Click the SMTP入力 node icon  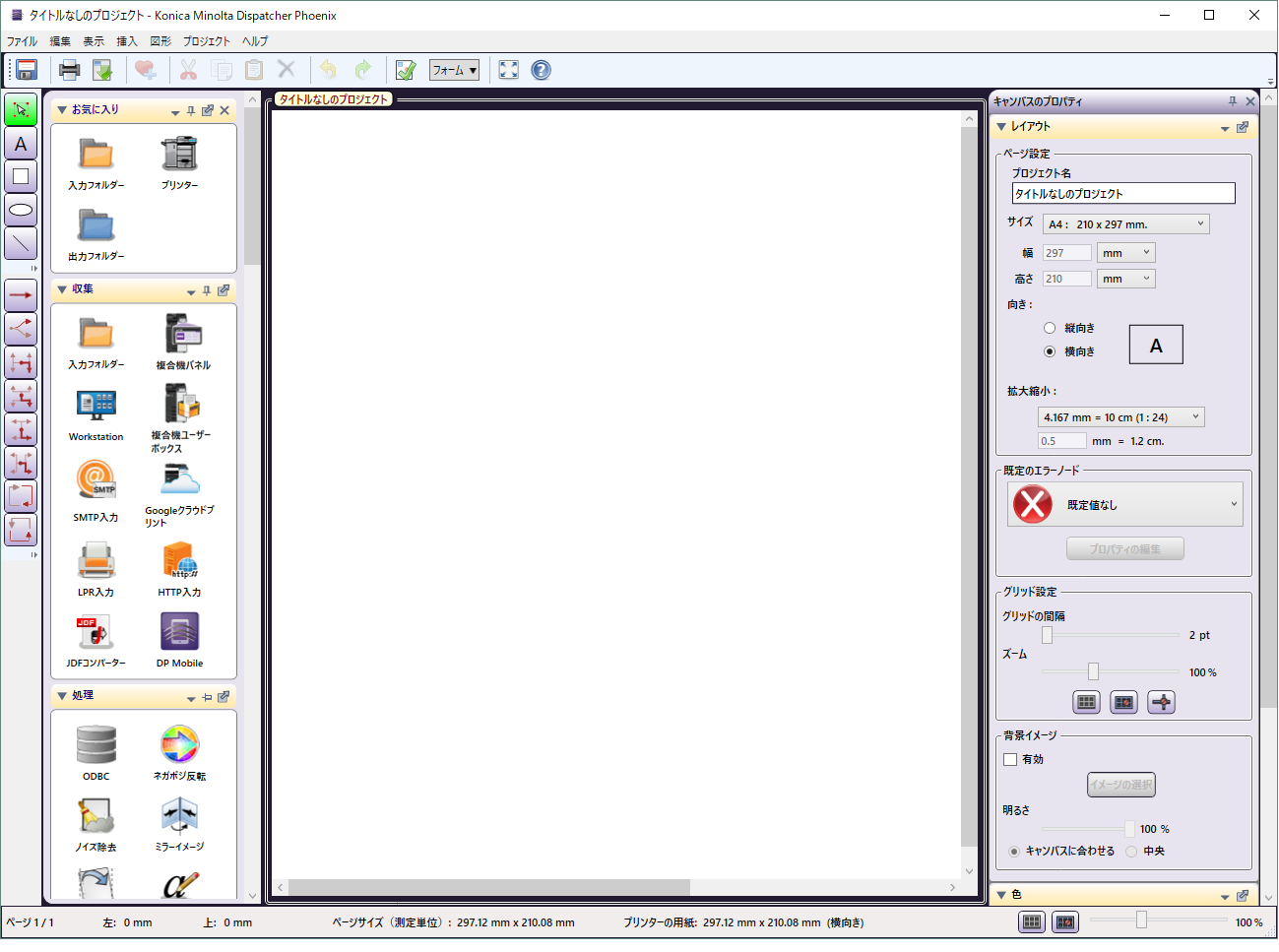tap(96, 481)
